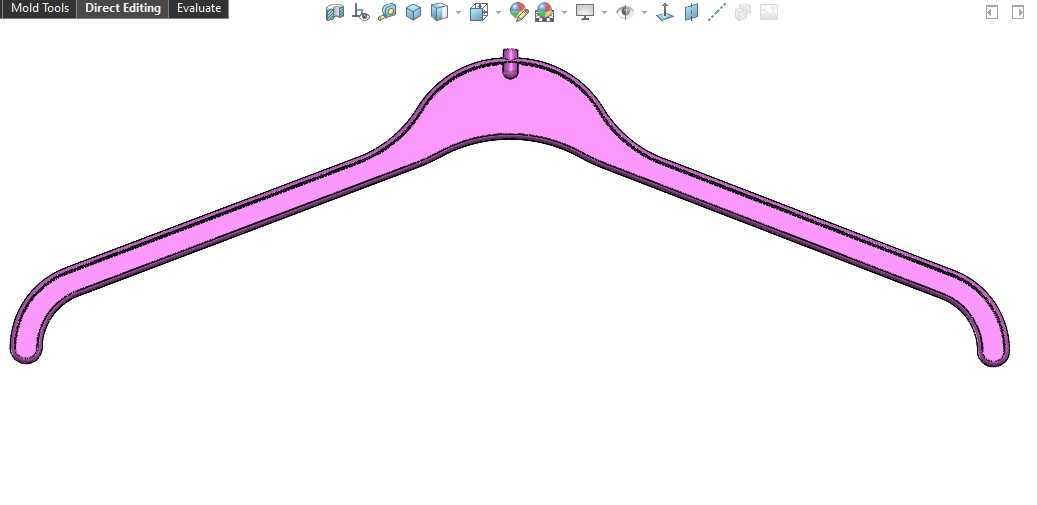Switch to the Direct Editing tab
Image resolution: width=1037 pixels, height=505 pixels.
pyautogui.click(x=123, y=9)
